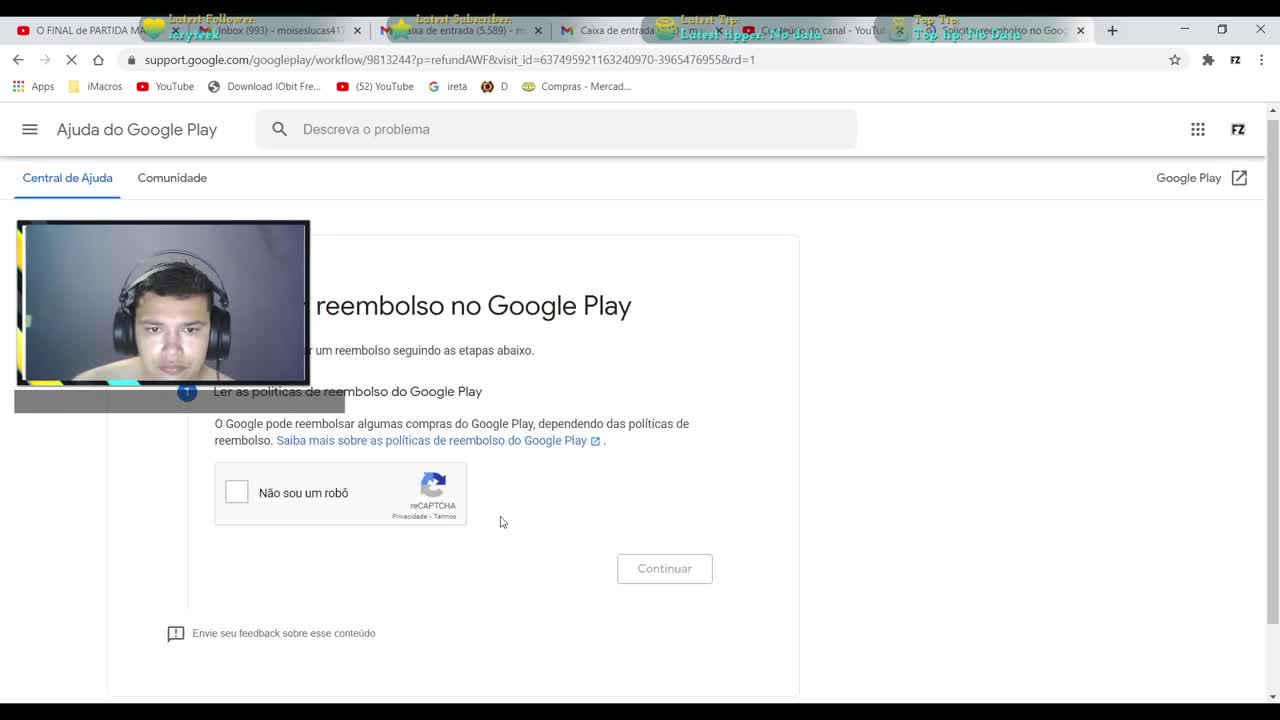
Task: Switch to Caixa de entrada (5.589) tab
Action: click(x=458, y=31)
